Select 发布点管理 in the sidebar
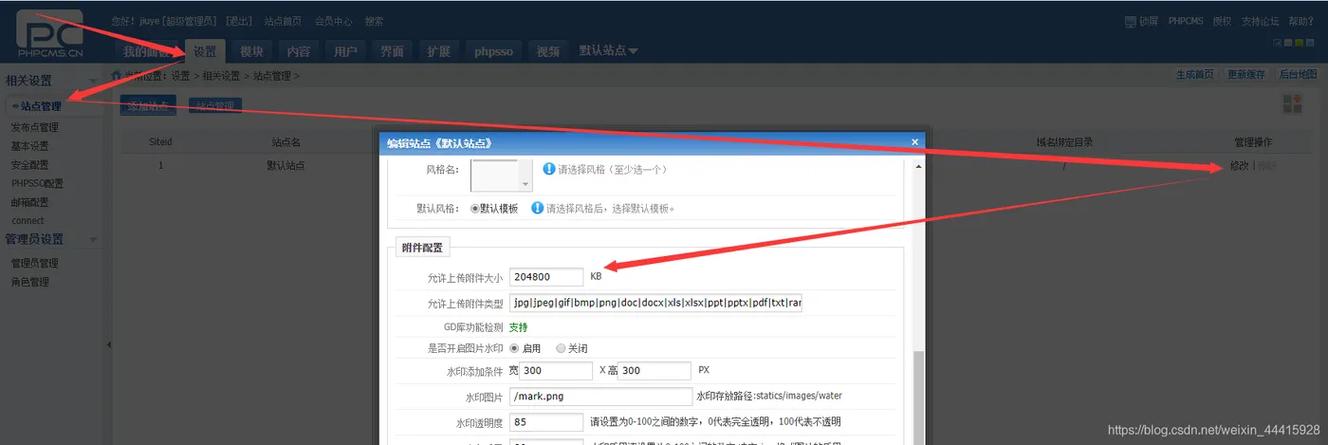 [x=35, y=127]
